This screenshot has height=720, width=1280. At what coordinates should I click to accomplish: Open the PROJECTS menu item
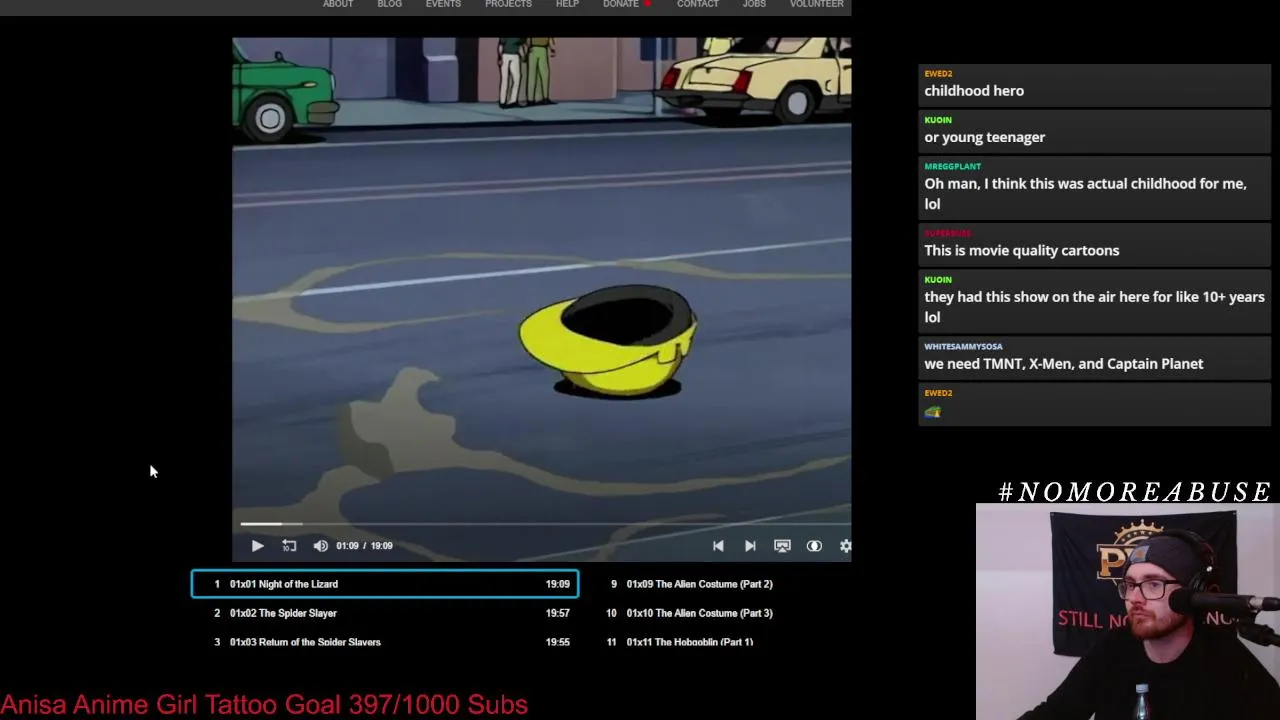pyautogui.click(x=508, y=4)
